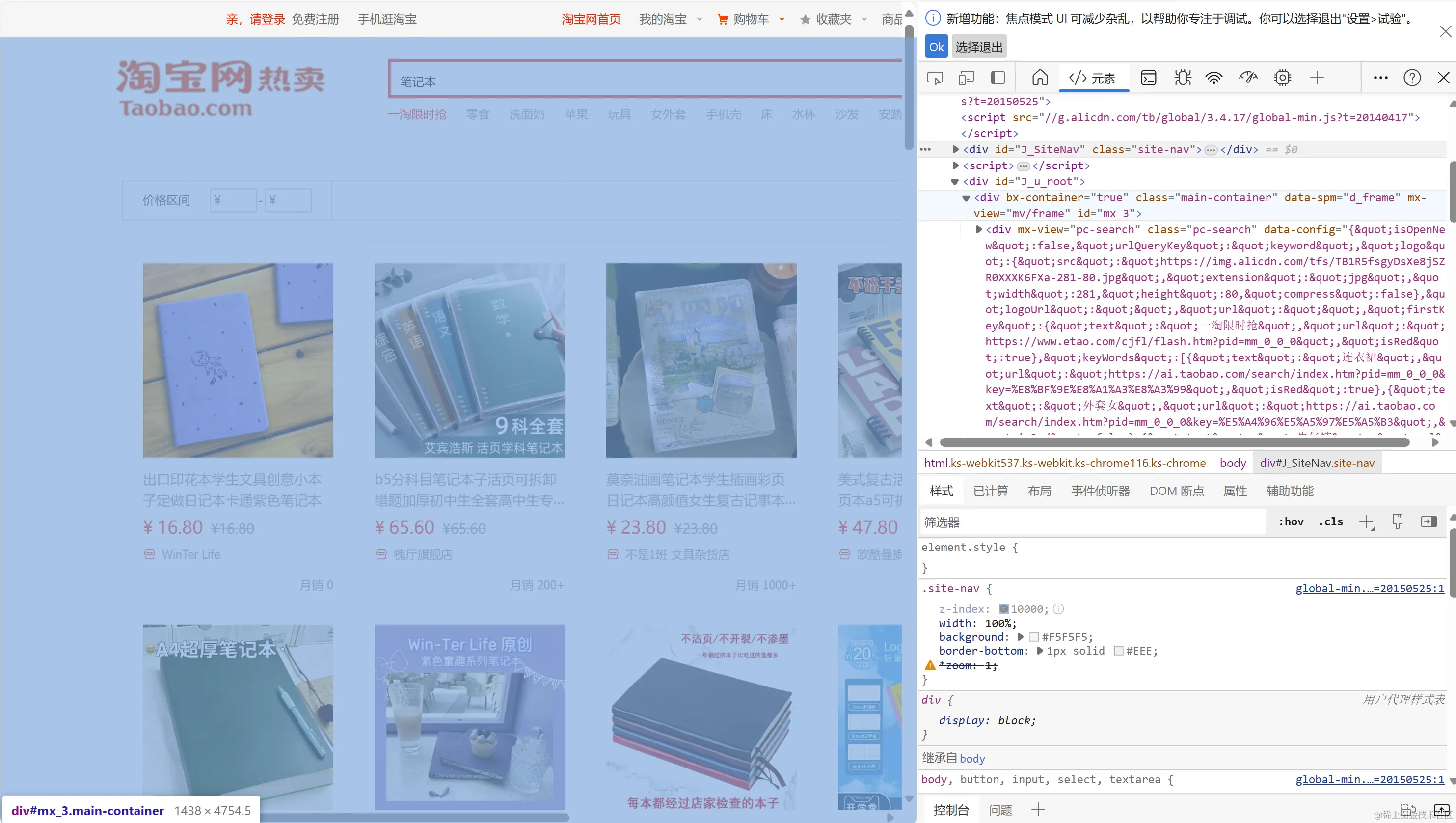The height and width of the screenshot is (823, 1456).
Task: Click the #F5F5F5 background color swatch
Action: coord(1034,637)
